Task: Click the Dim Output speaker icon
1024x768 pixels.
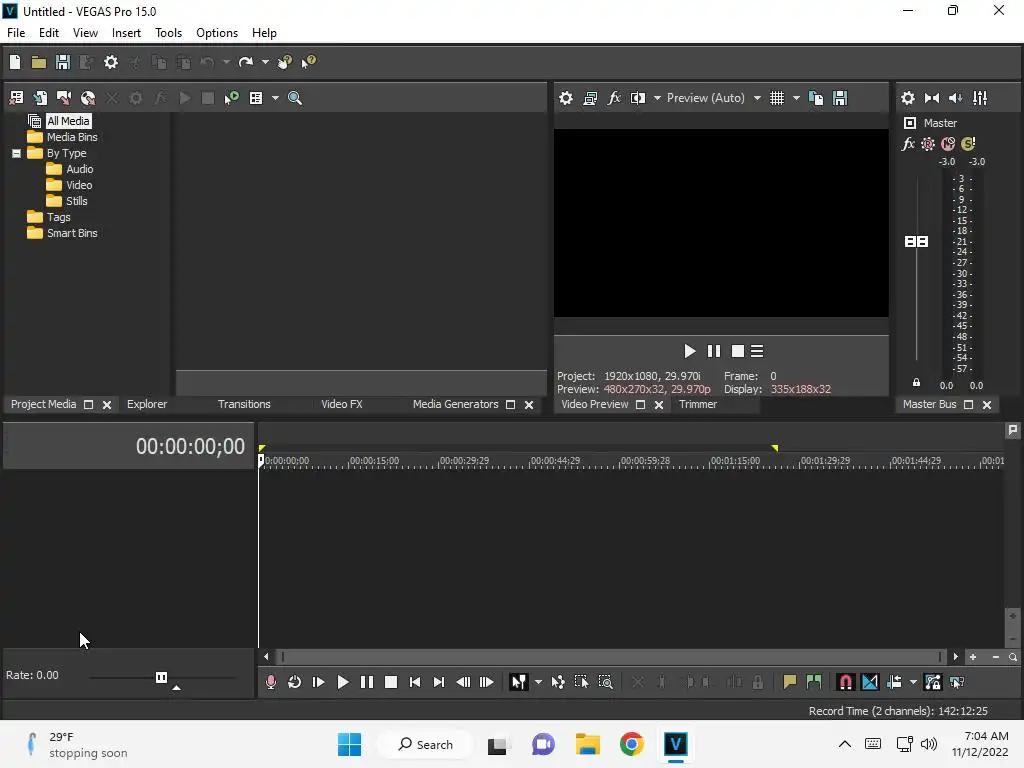Action: (955, 98)
